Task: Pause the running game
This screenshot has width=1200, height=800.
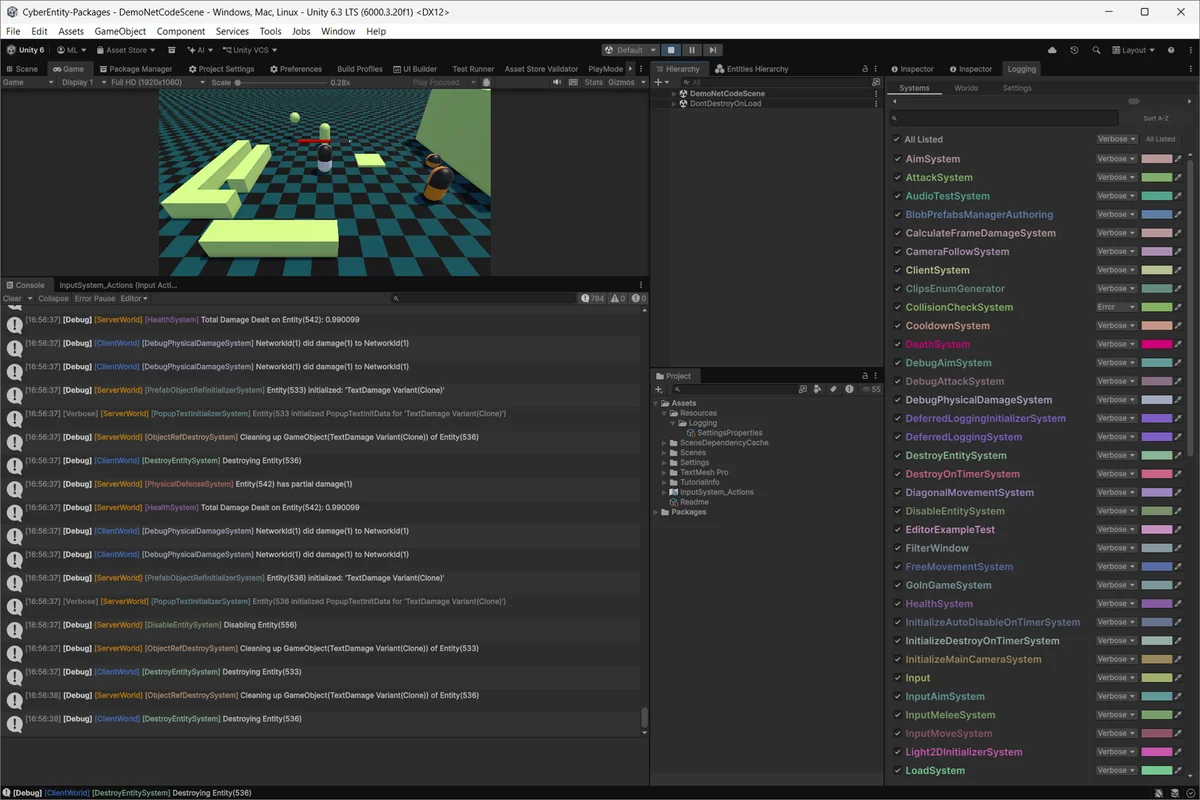Action: (692, 50)
